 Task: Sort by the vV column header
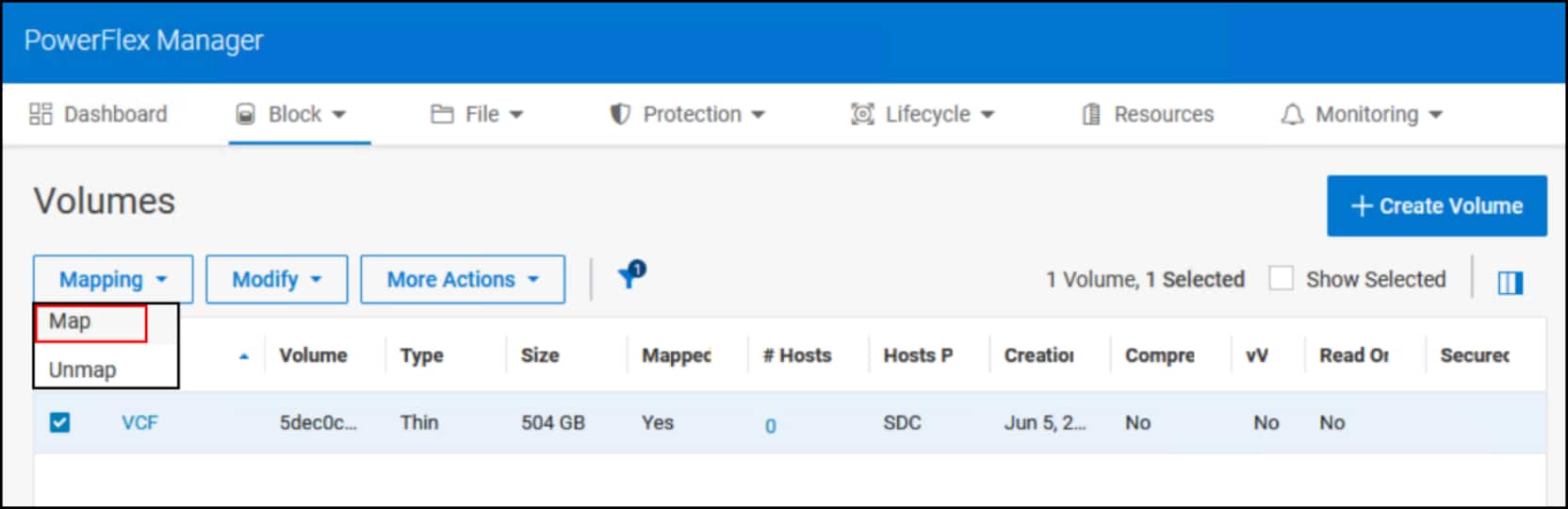coord(1256,355)
